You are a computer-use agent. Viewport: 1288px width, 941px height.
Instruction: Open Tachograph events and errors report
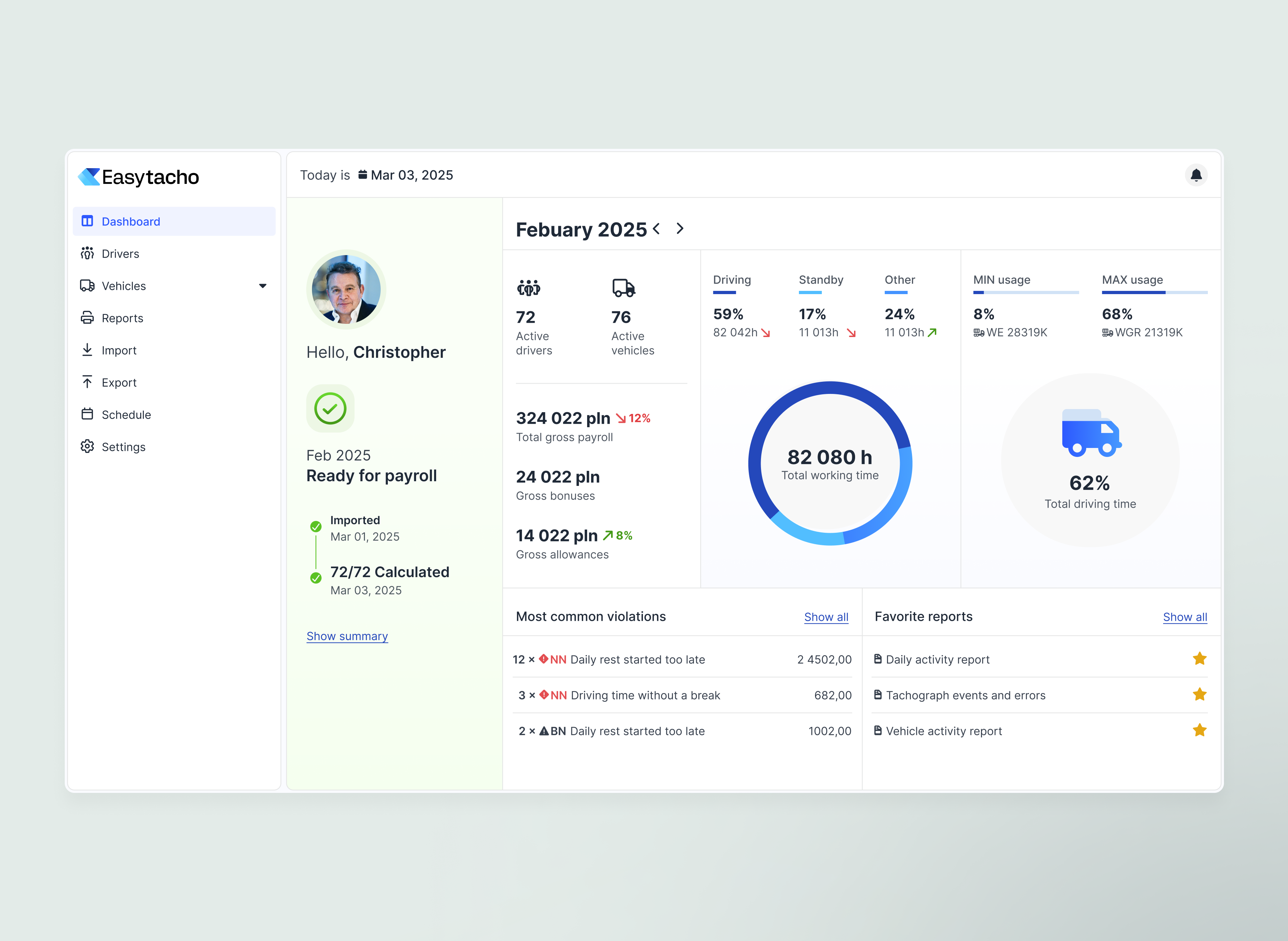point(966,695)
